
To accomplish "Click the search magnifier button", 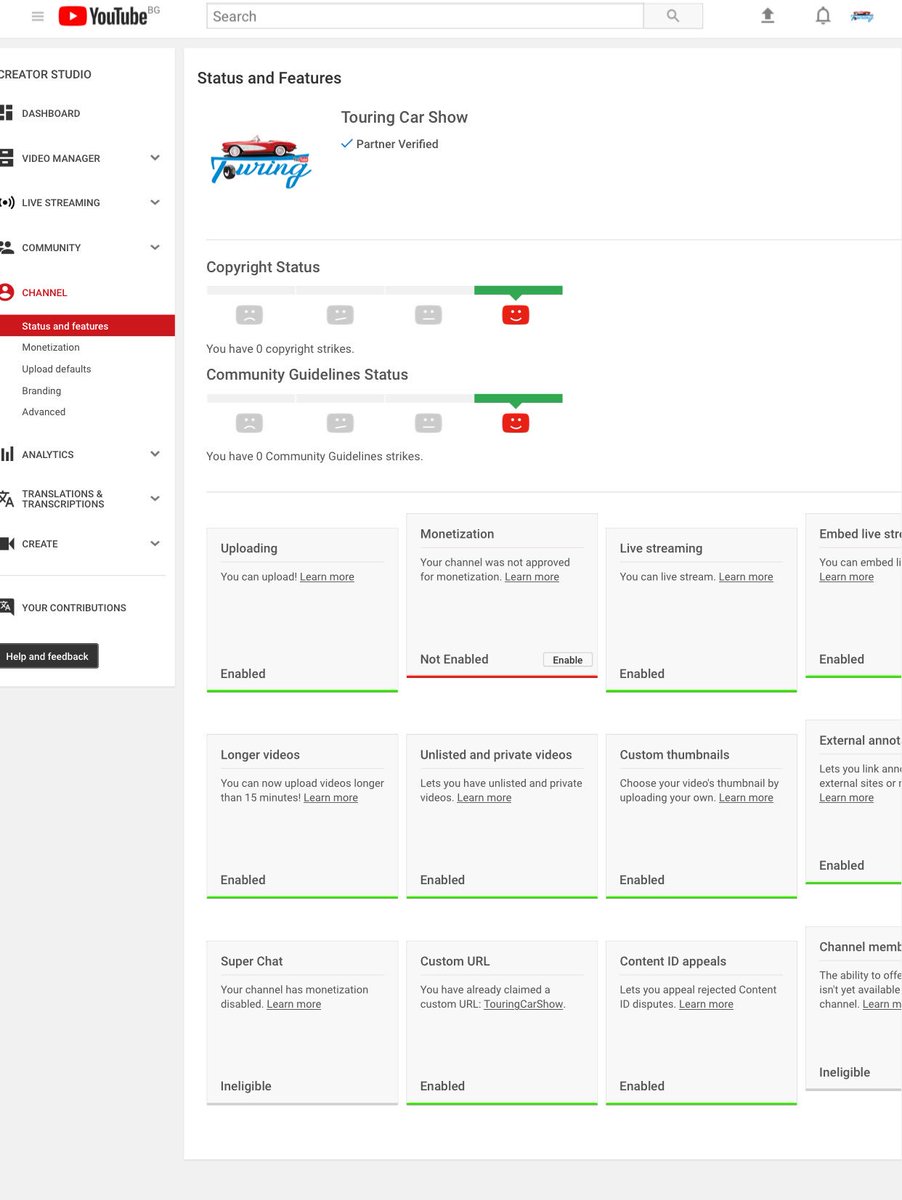I will pyautogui.click(x=673, y=16).
